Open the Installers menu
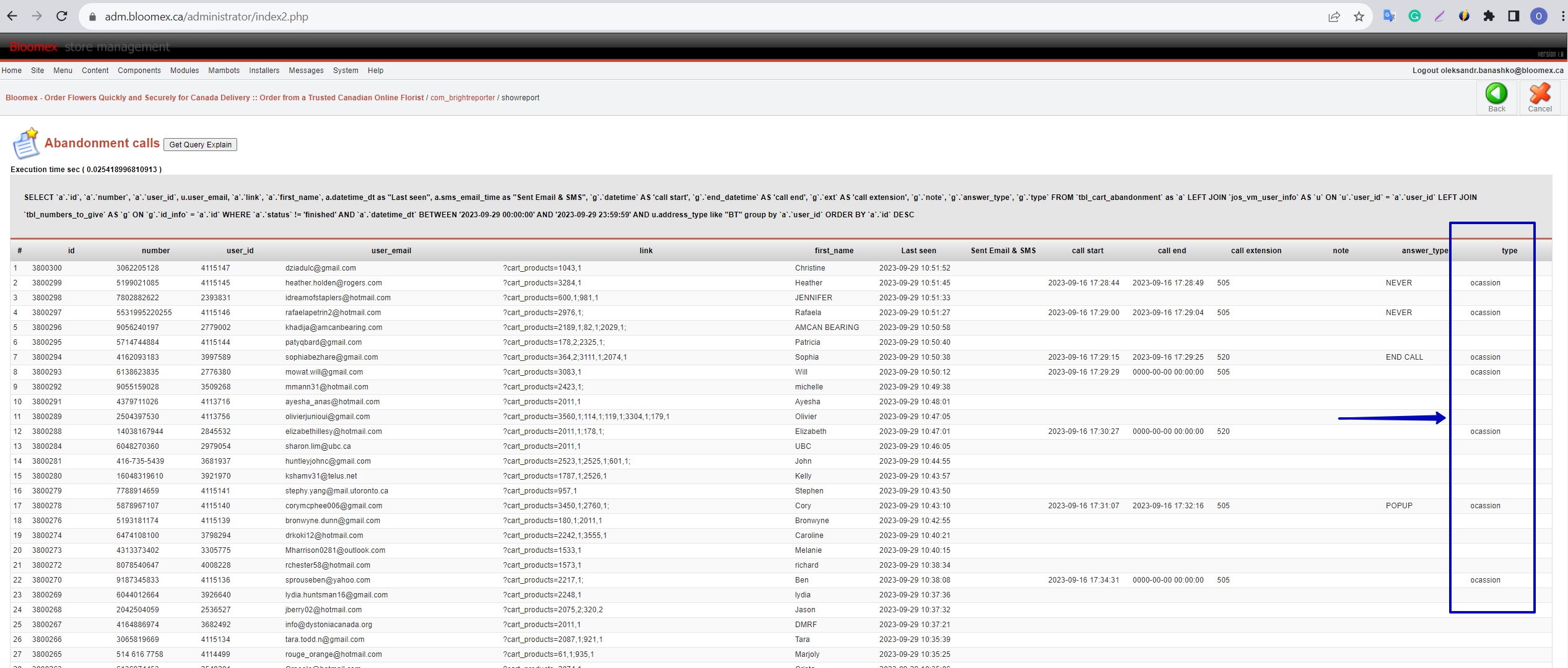 coord(264,71)
